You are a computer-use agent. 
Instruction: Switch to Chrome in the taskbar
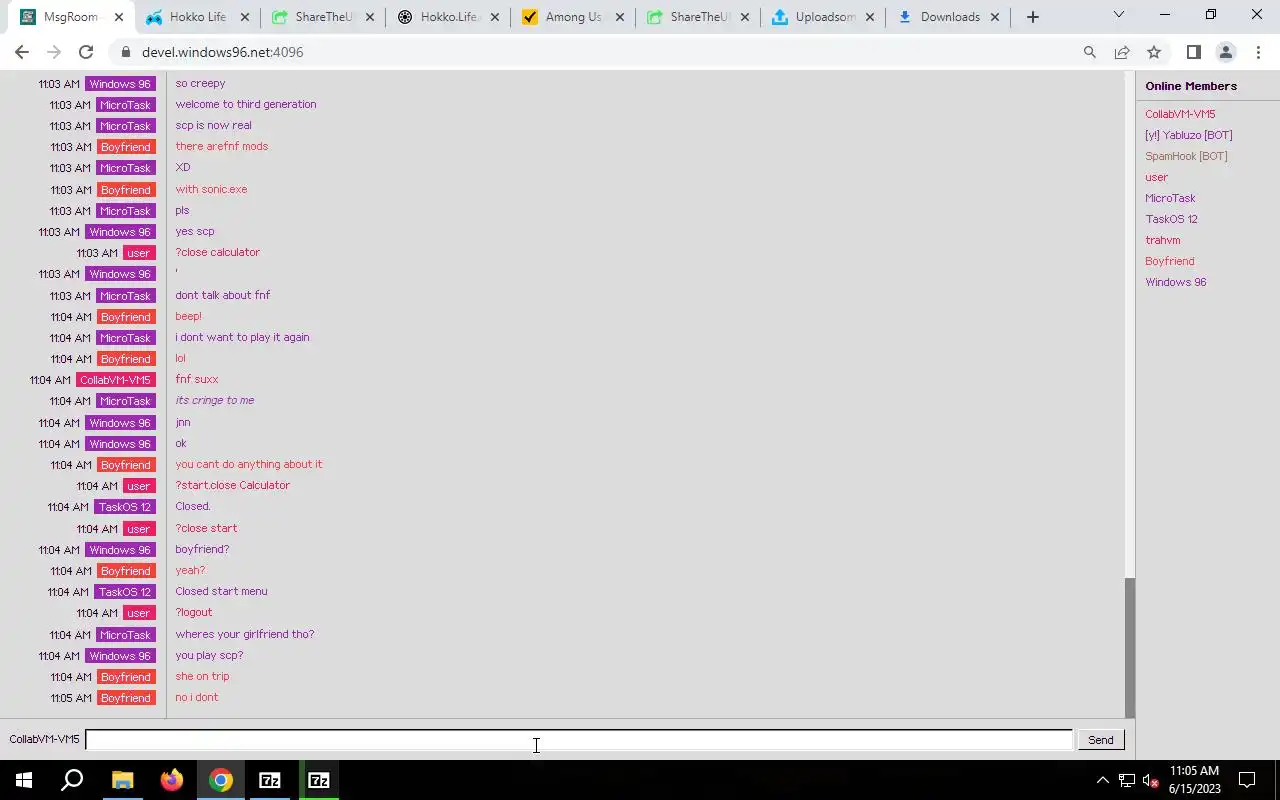[x=221, y=780]
